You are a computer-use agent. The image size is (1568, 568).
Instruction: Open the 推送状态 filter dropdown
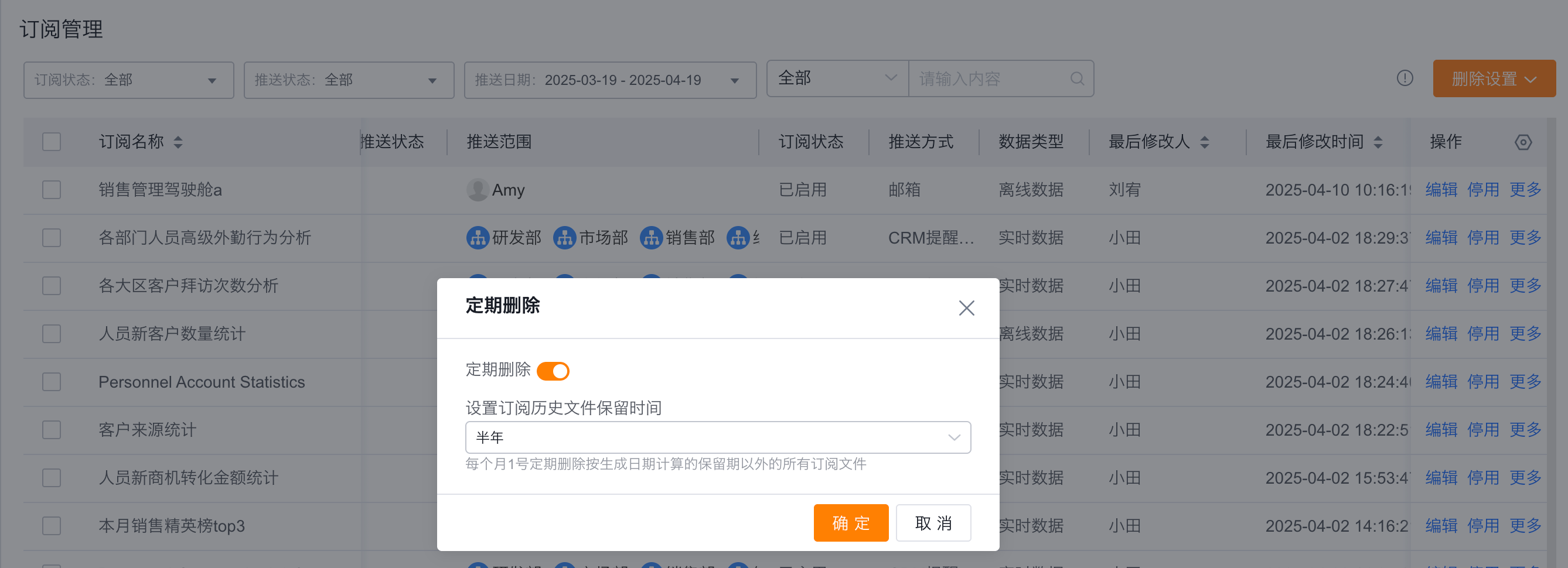(x=349, y=80)
